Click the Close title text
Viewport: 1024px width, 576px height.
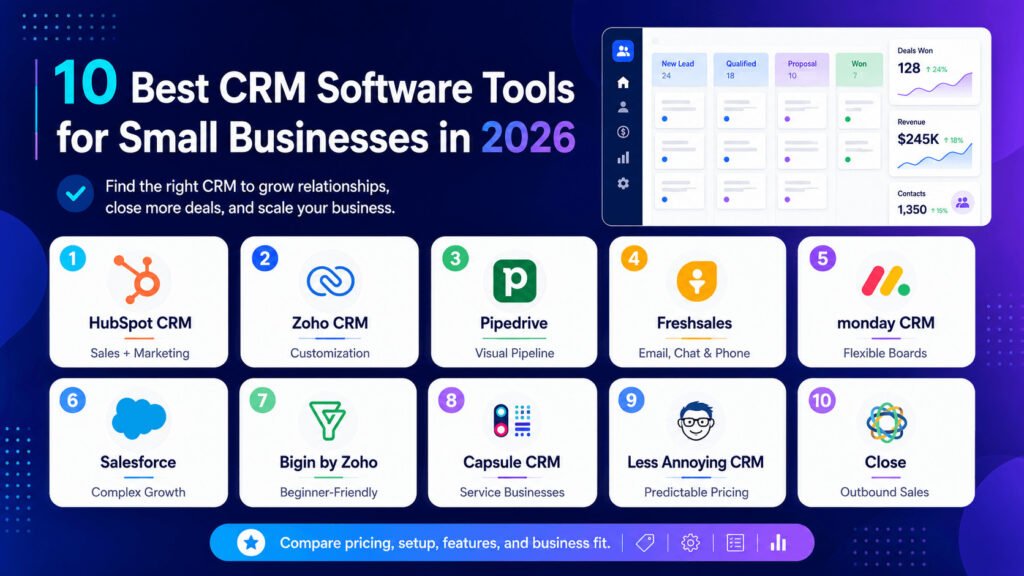(x=885, y=462)
